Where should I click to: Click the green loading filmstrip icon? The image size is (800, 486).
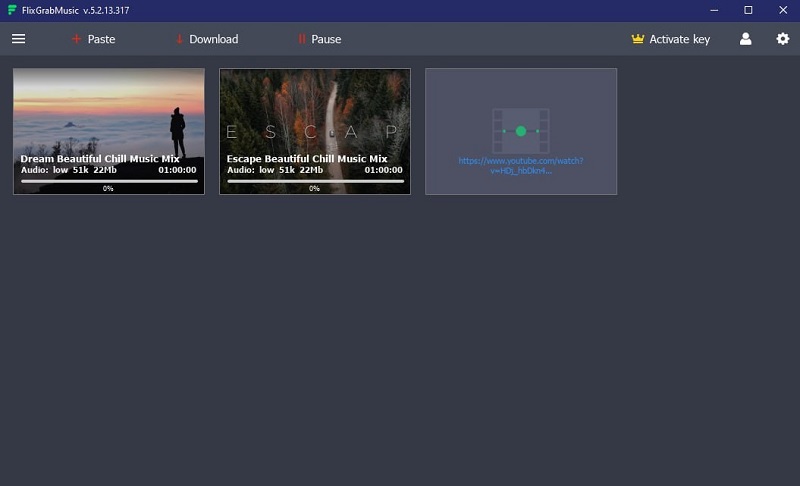coord(520,131)
